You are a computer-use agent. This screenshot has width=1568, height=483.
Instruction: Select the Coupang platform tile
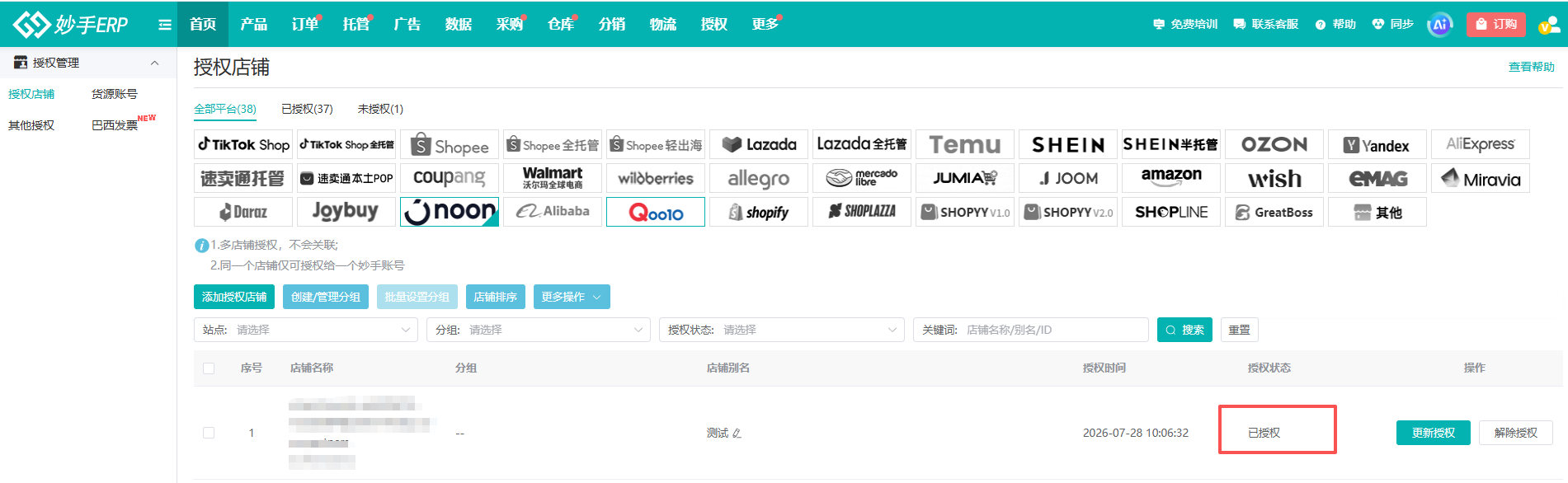(450, 178)
